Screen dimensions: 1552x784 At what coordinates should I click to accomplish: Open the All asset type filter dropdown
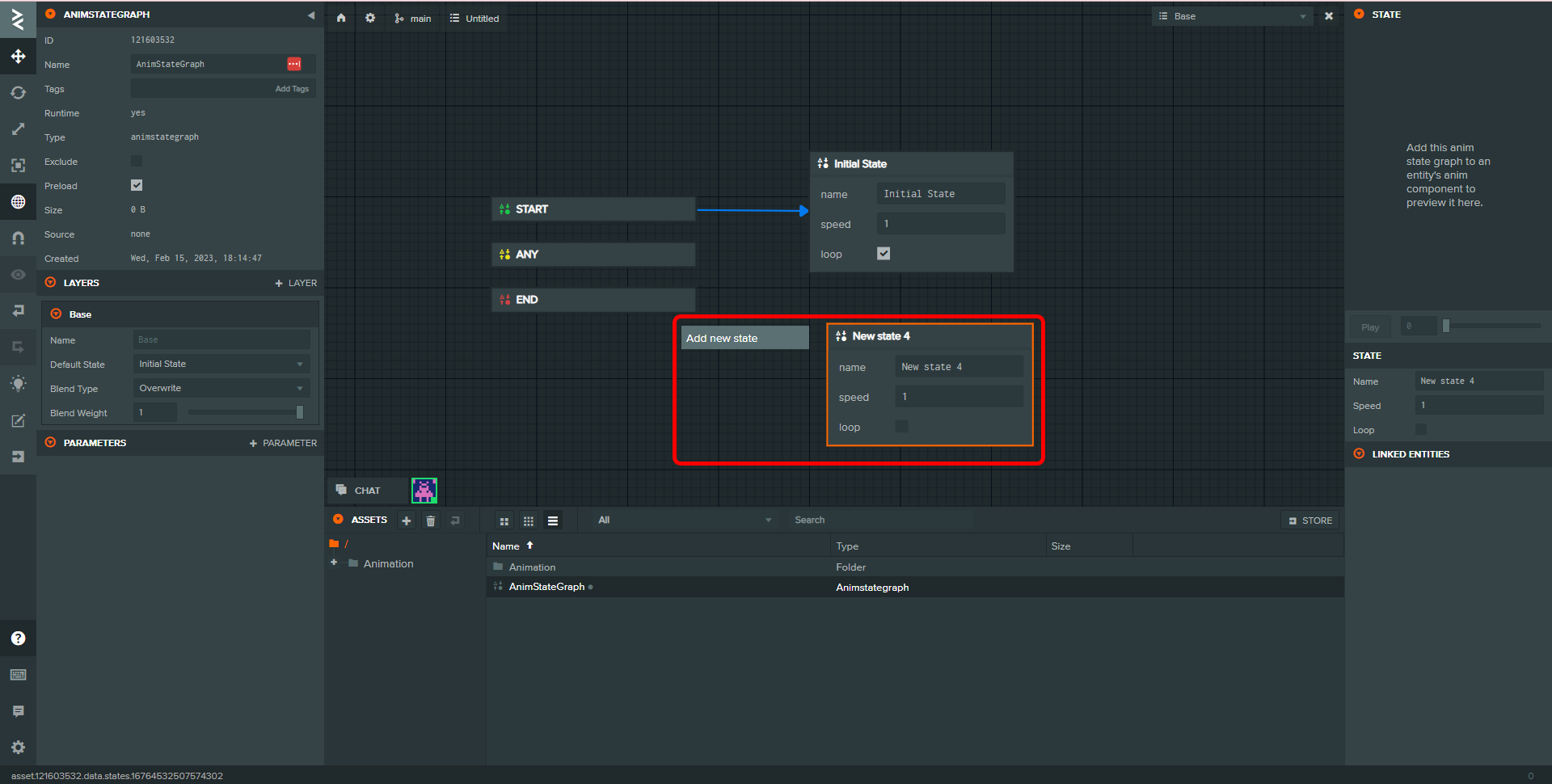pos(684,520)
